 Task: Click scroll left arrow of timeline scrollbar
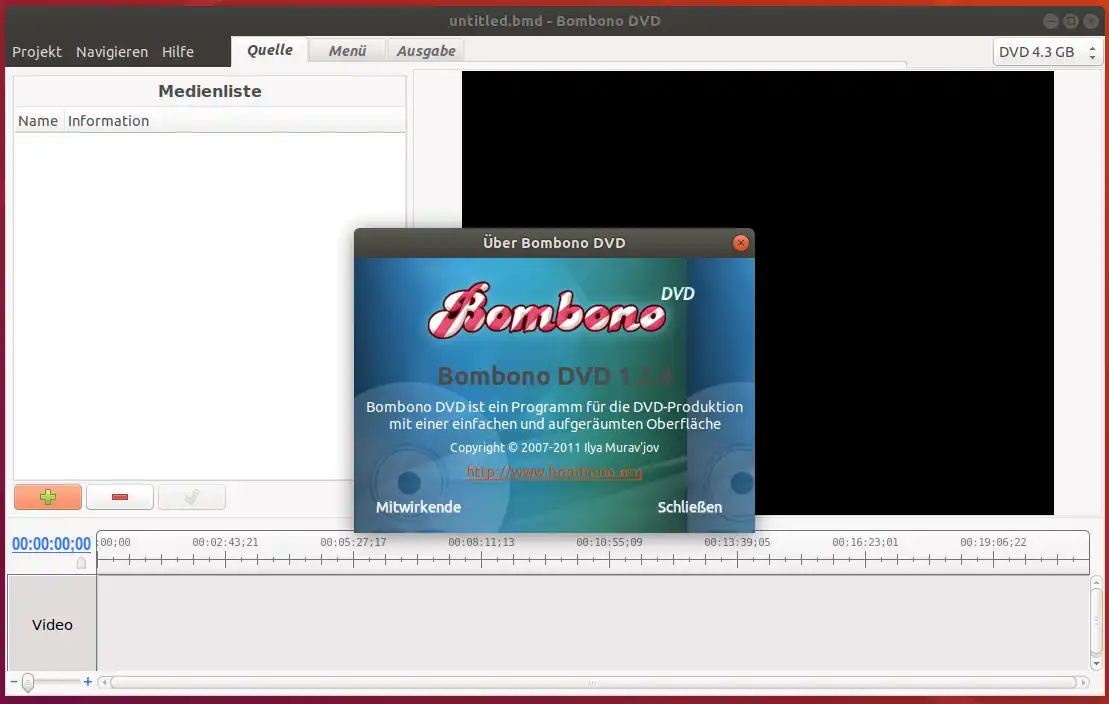pyautogui.click(x=104, y=683)
